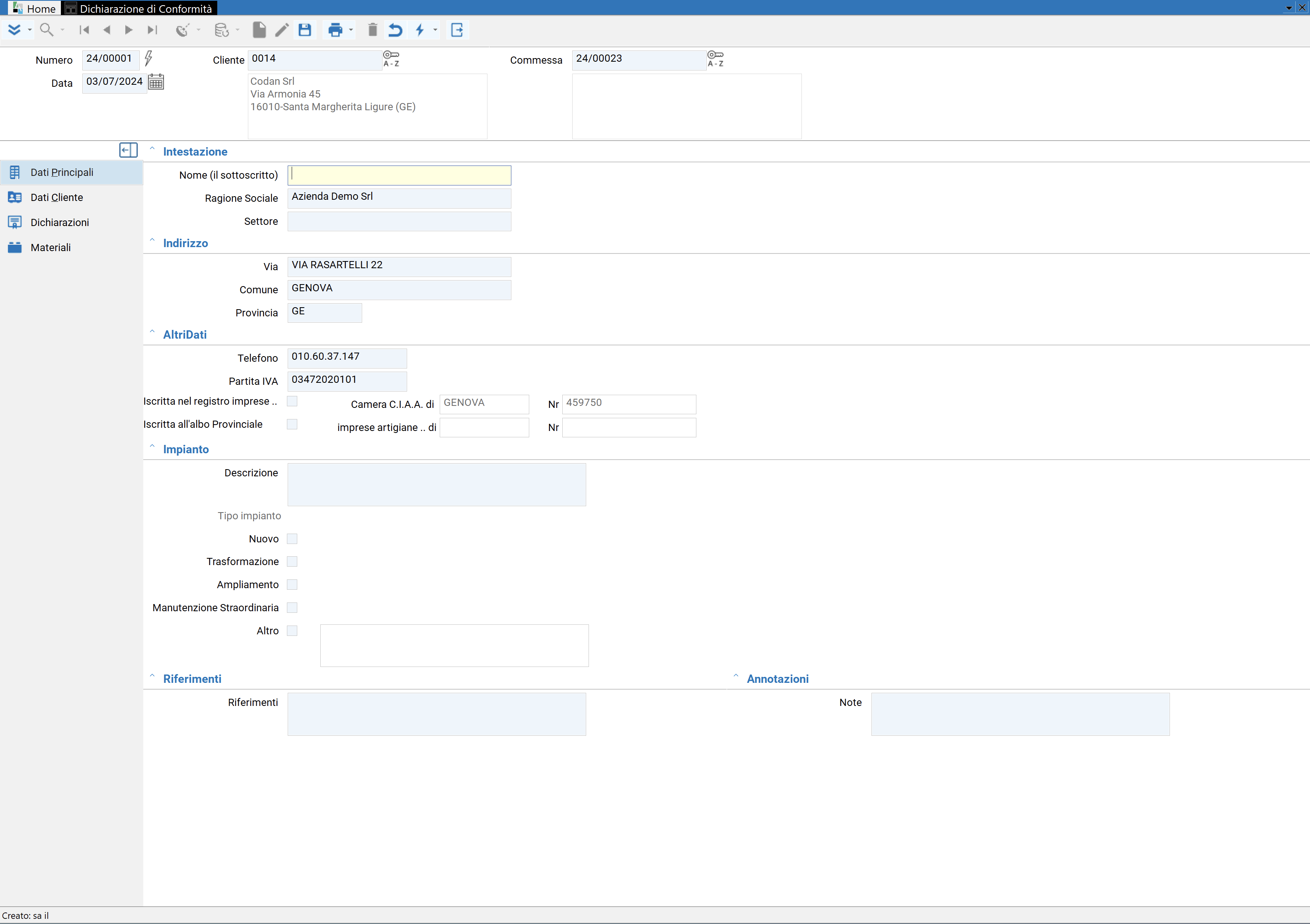The image size is (1310, 924).
Task: Delete record with trash icon
Action: pos(372,30)
